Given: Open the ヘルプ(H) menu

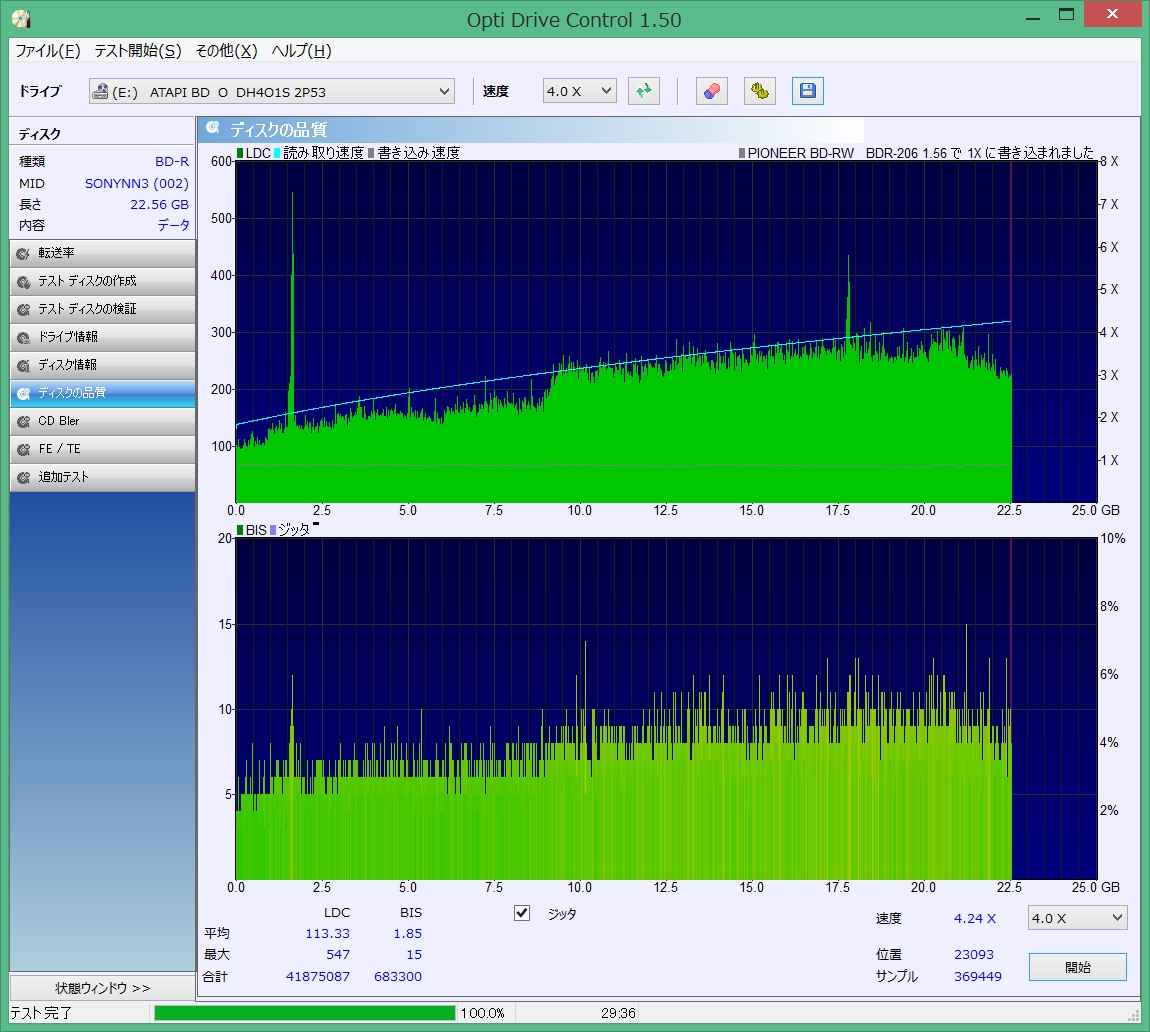Looking at the screenshot, I should click(301, 51).
